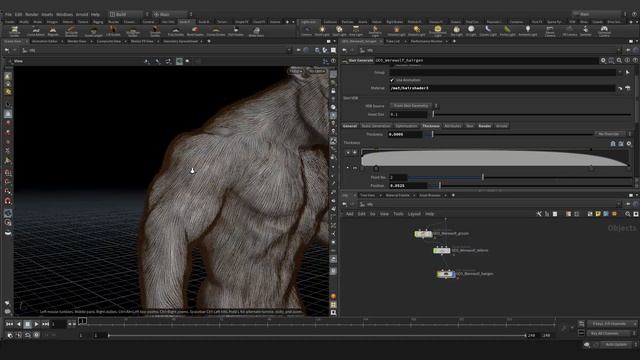The image size is (640, 360).
Task: Switch to the Animation Editor tab
Action: pyautogui.click(x=44, y=41)
